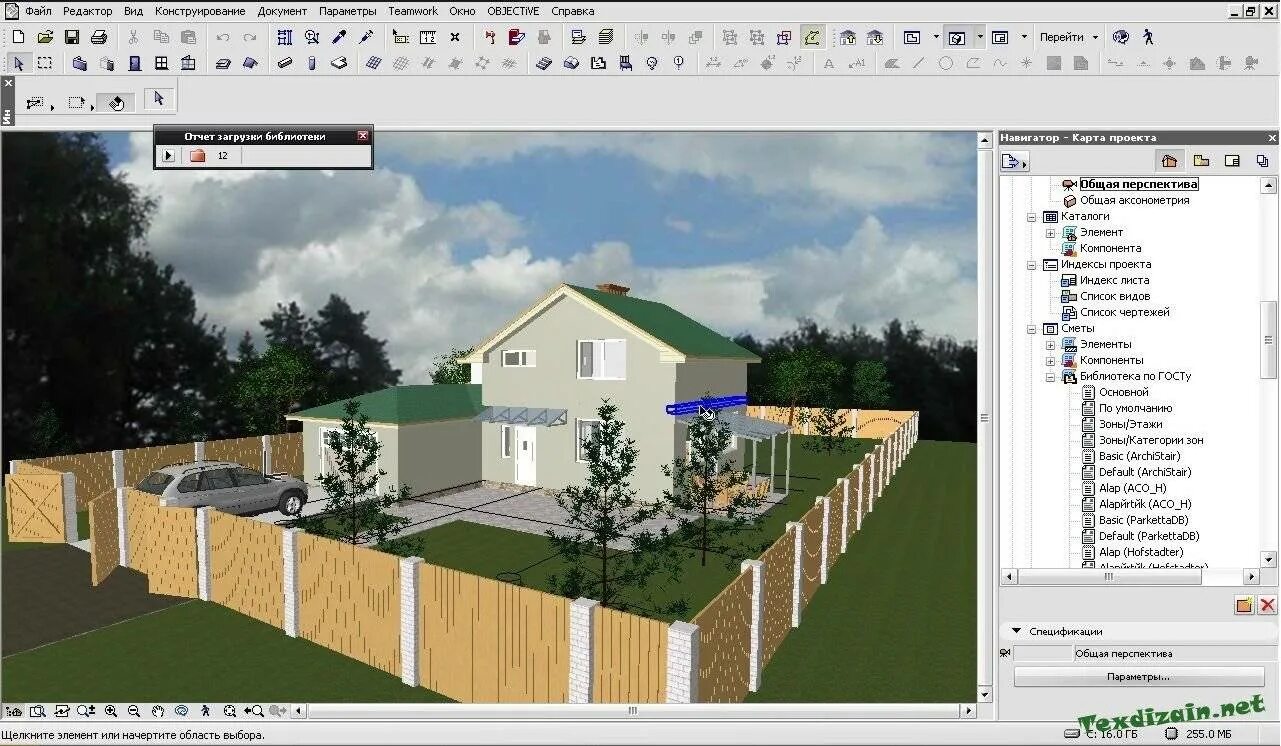Zoom in using the magnifier plus icon

(110, 711)
